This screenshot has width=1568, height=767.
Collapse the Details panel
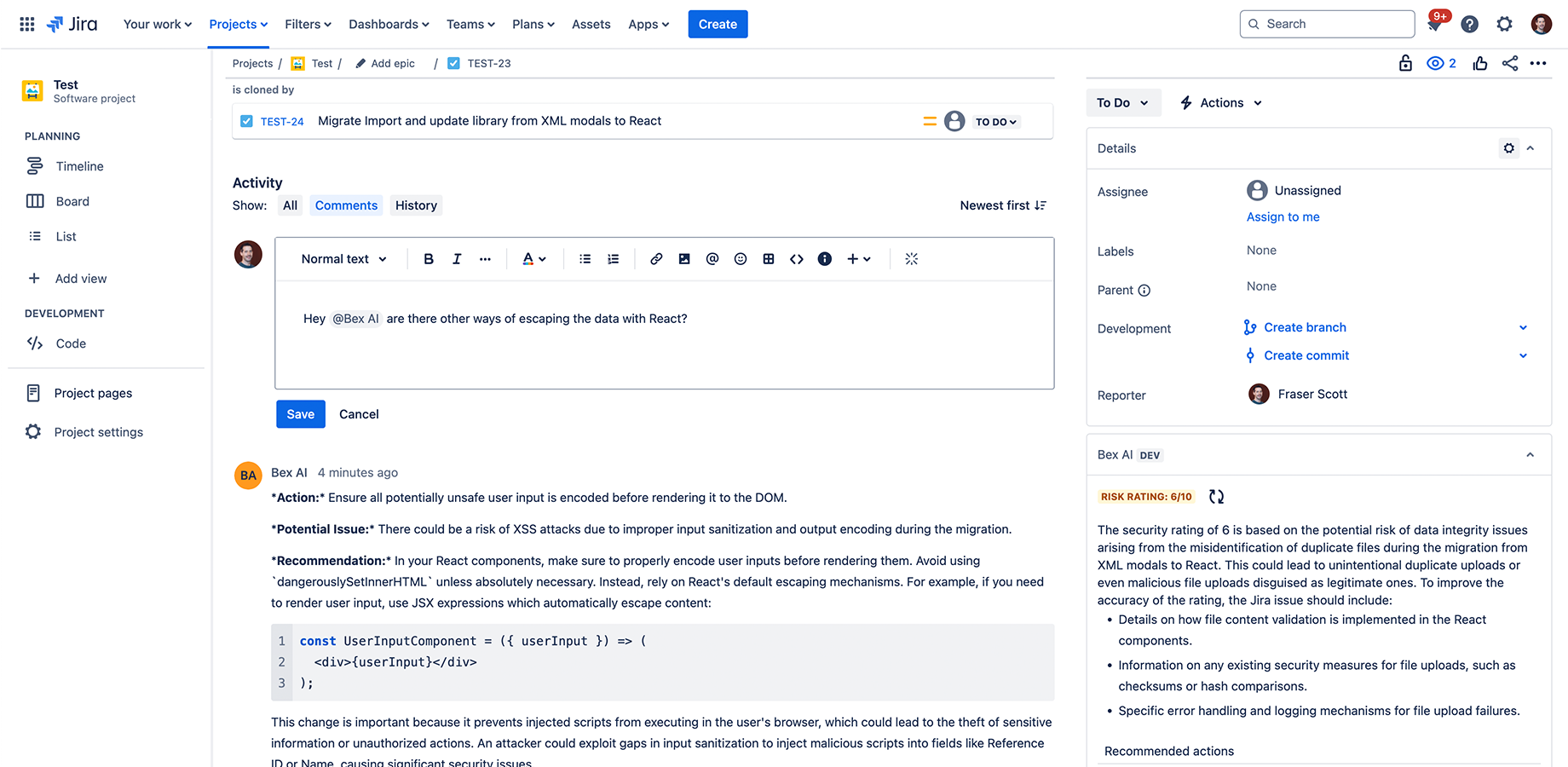click(x=1531, y=148)
